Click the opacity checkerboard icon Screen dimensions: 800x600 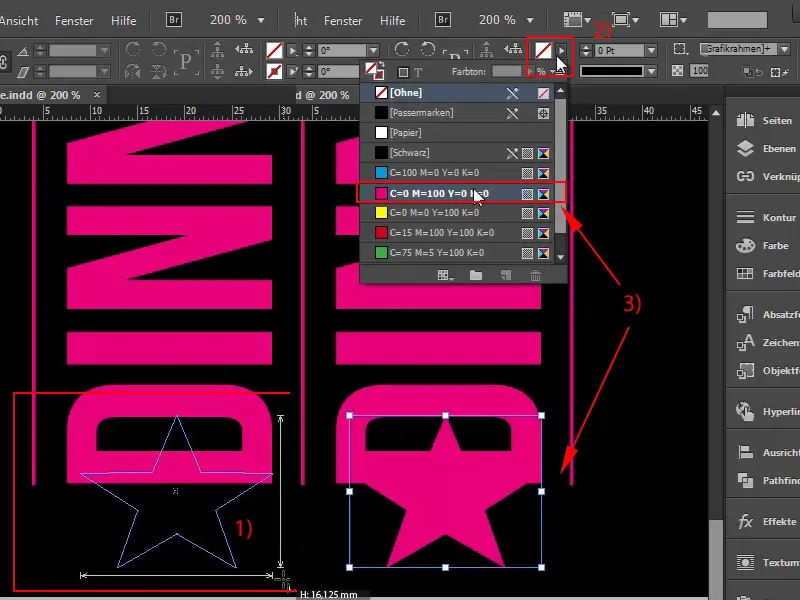tap(678, 70)
